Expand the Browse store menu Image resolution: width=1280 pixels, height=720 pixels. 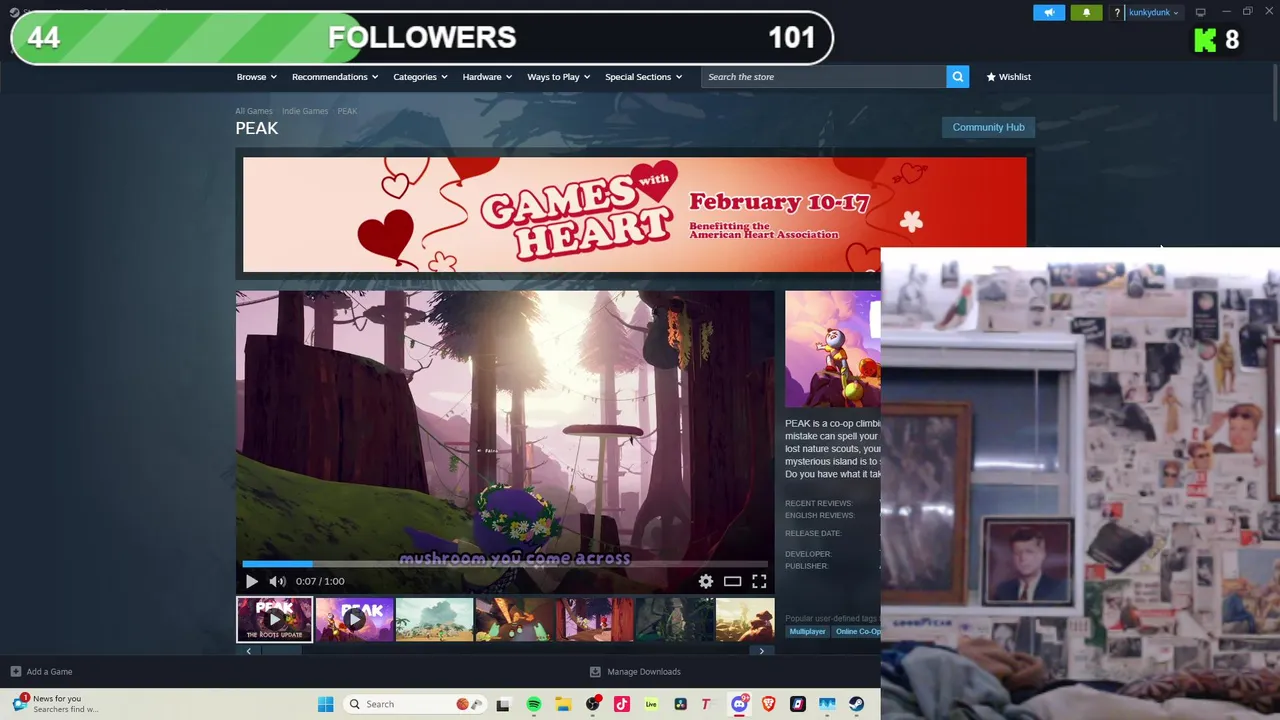(x=256, y=77)
